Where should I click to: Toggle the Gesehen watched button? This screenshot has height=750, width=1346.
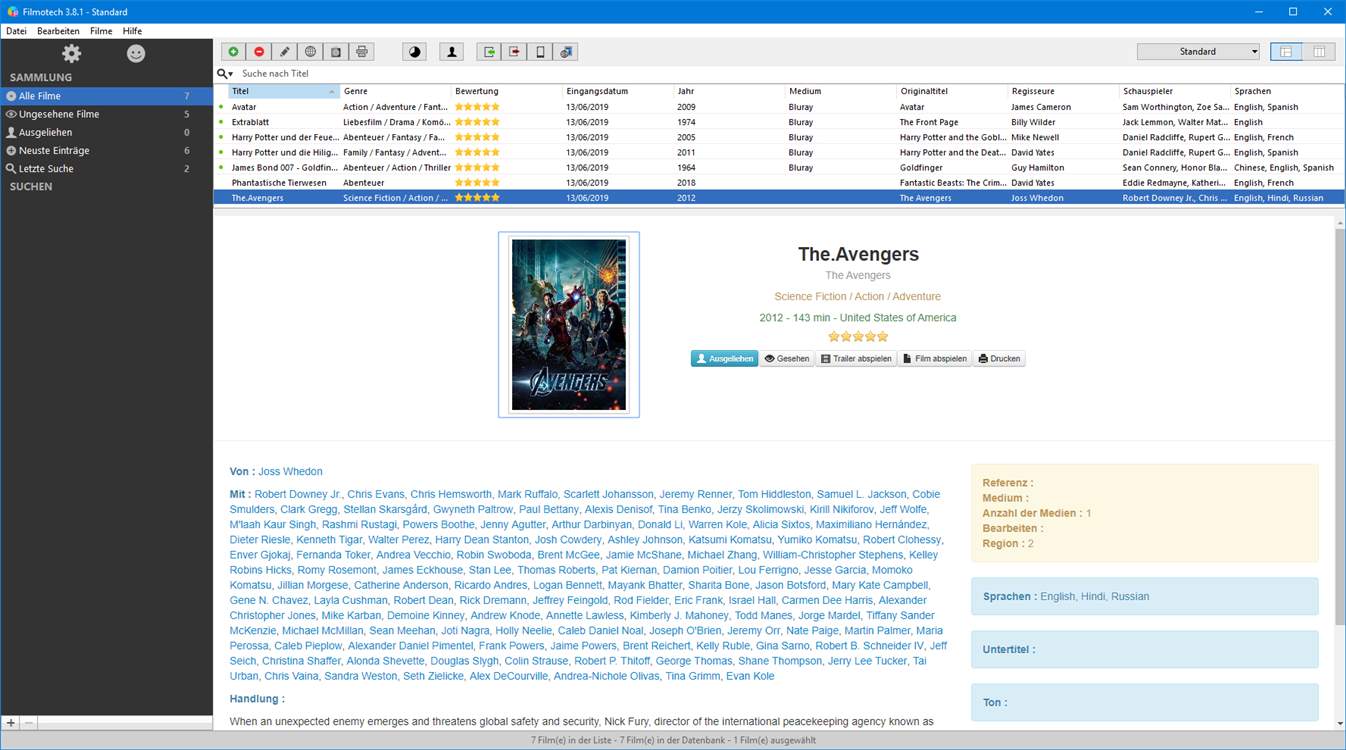click(787, 359)
